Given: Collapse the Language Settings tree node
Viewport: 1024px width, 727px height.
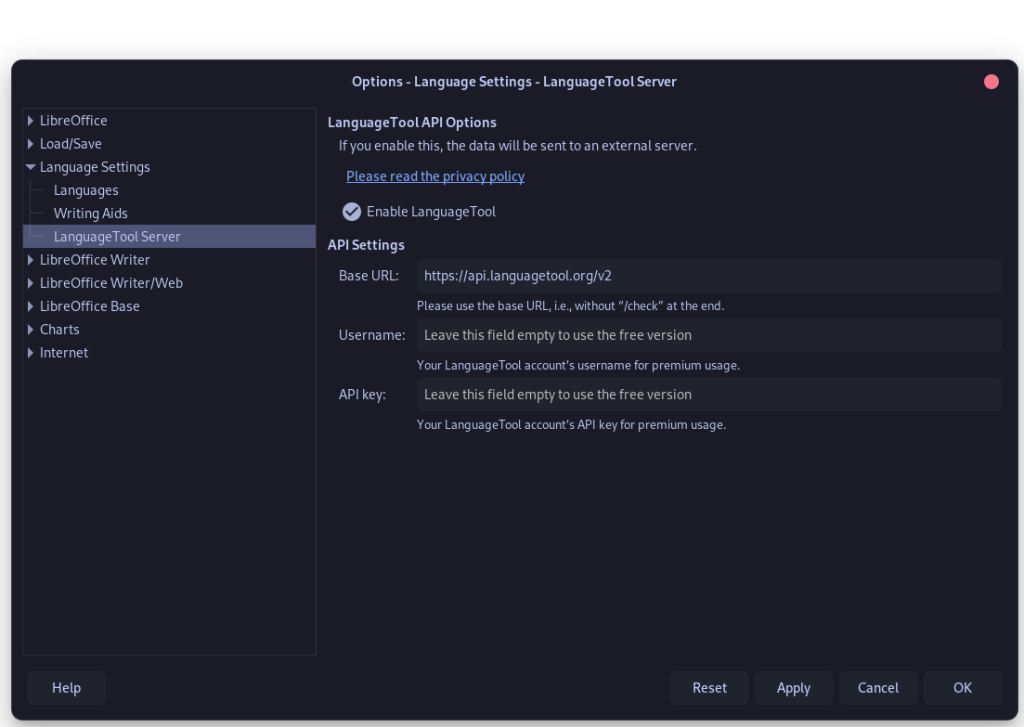Looking at the screenshot, I should pos(31,167).
